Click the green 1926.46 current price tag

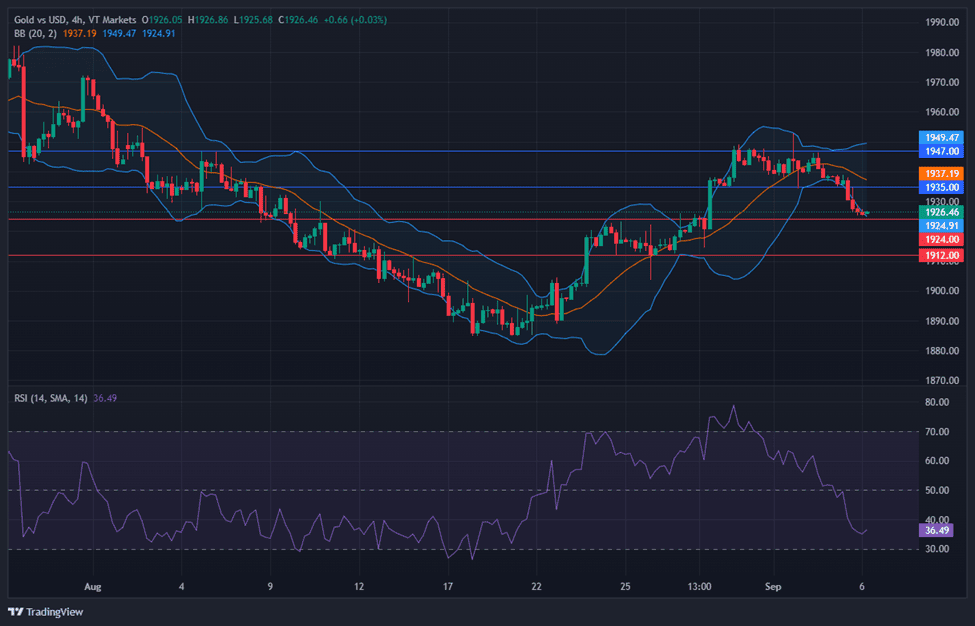[x=941, y=212]
